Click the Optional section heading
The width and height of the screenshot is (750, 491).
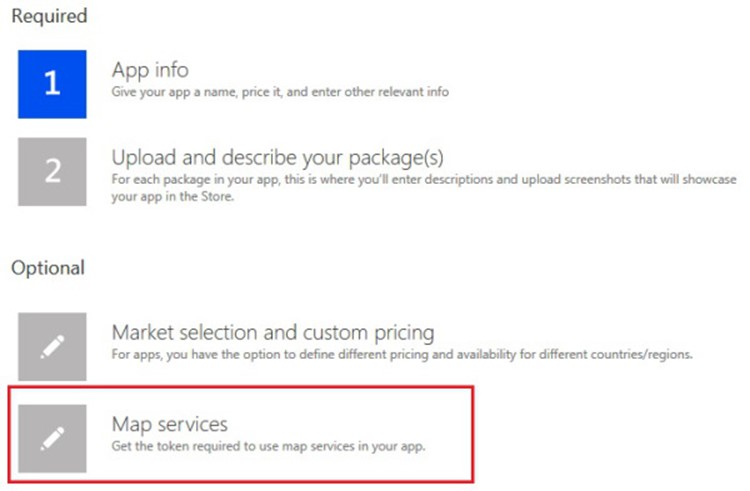[48, 267]
